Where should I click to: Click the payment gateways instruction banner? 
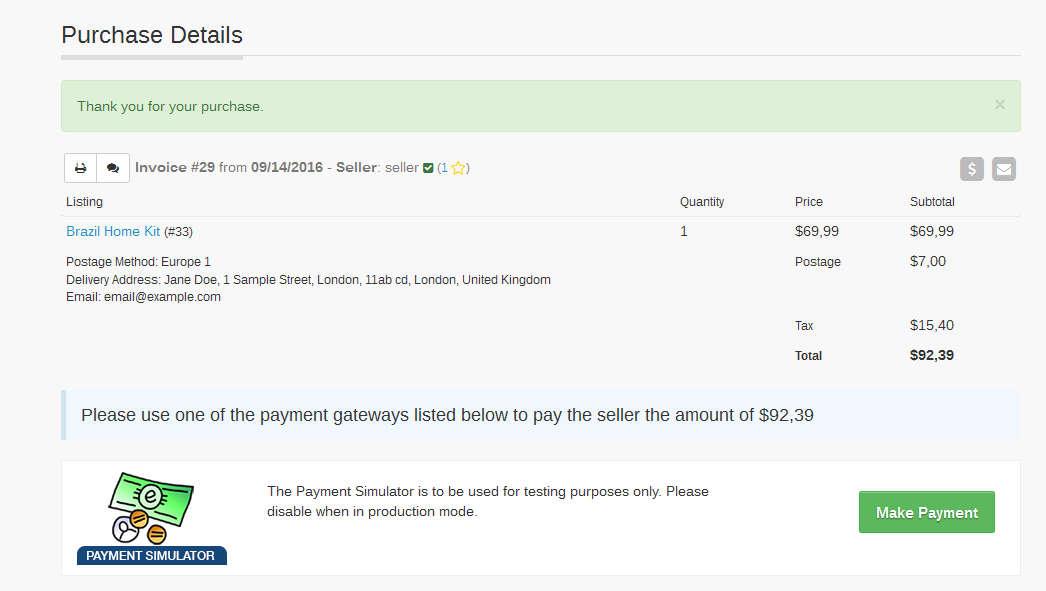[541, 415]
